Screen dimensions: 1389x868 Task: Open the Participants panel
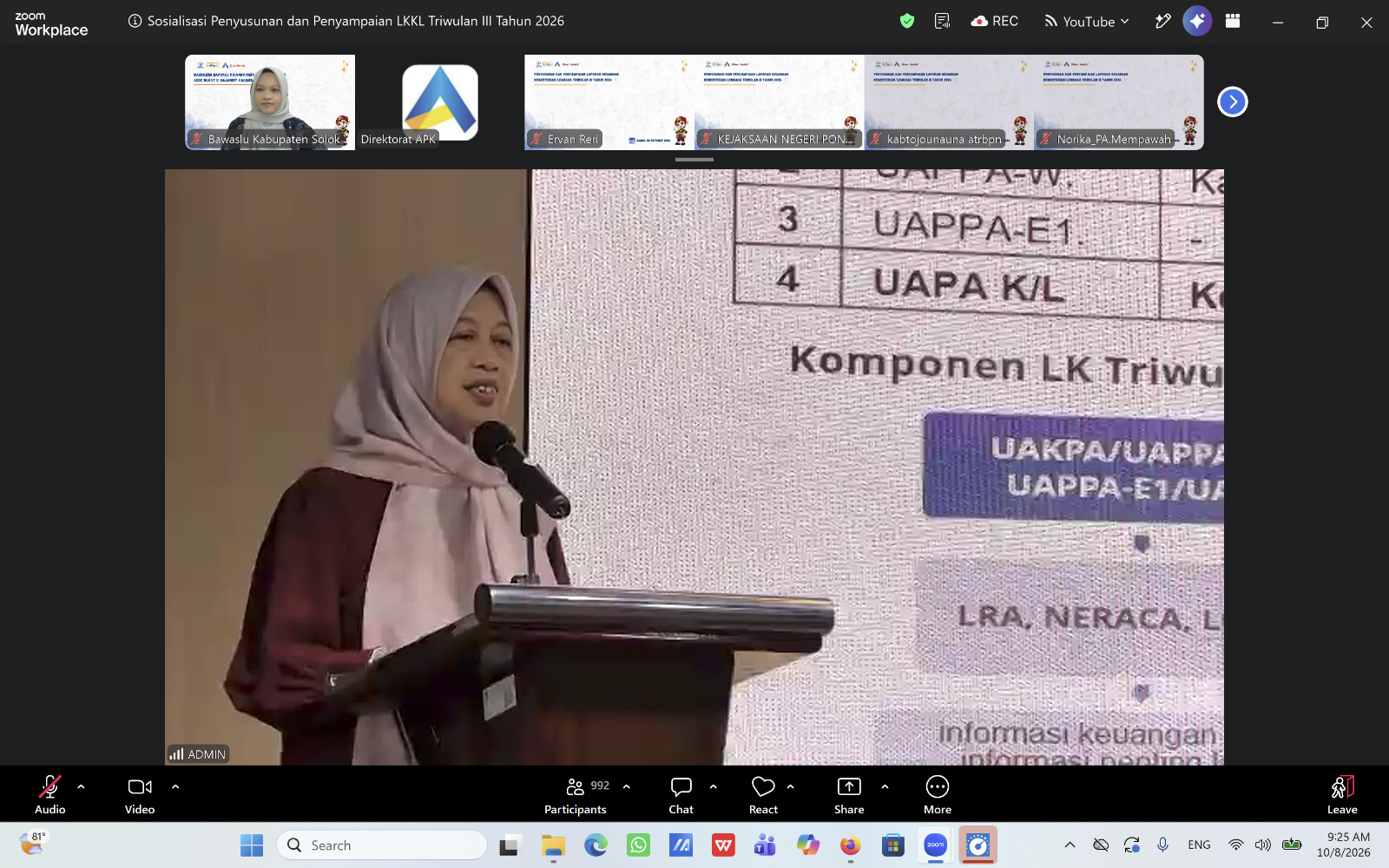click(576, 794)
